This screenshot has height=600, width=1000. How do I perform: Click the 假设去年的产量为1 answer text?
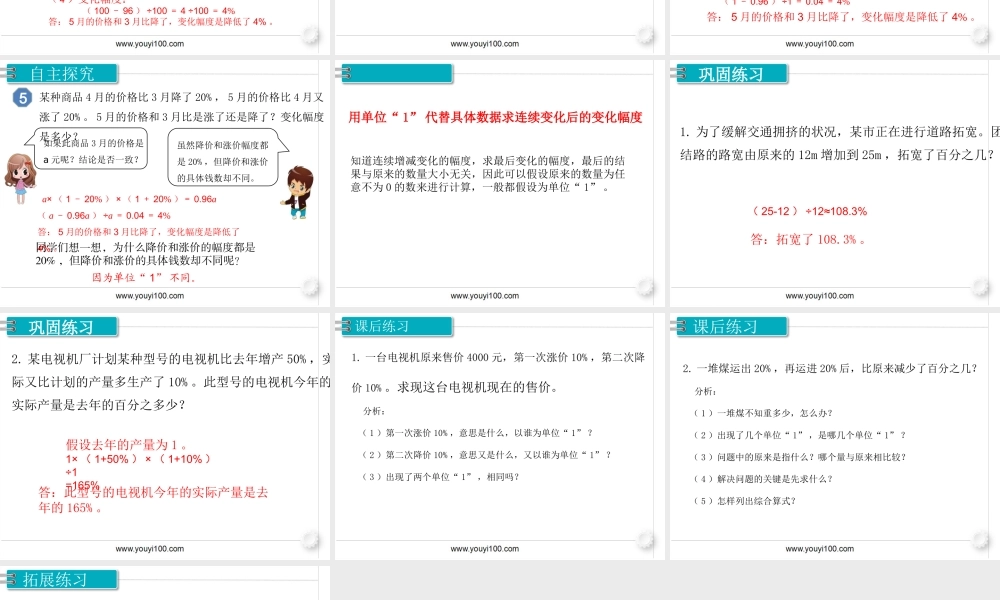(128, 444)
